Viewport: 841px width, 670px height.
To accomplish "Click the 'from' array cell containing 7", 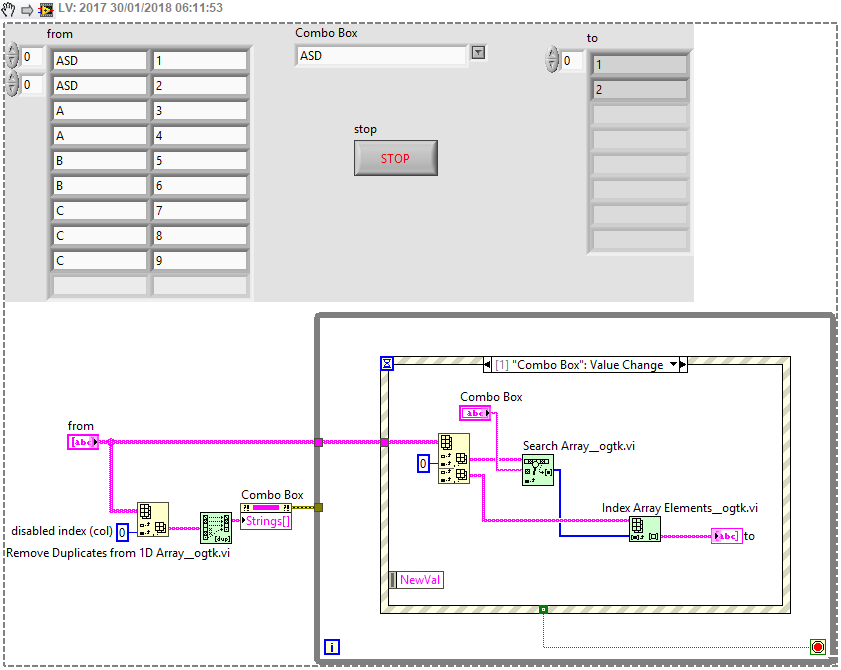I will 199,211.
